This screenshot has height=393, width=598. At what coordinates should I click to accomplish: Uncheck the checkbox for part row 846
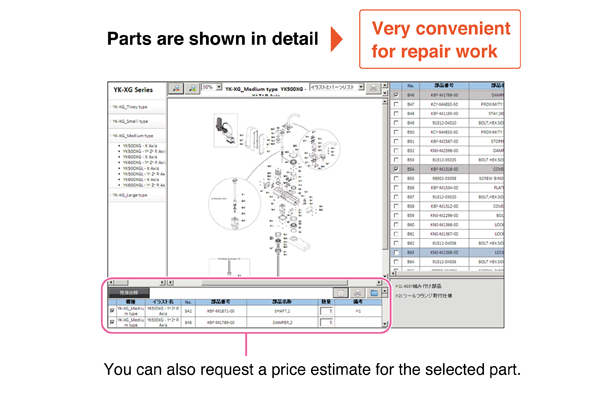click(396, 95)
